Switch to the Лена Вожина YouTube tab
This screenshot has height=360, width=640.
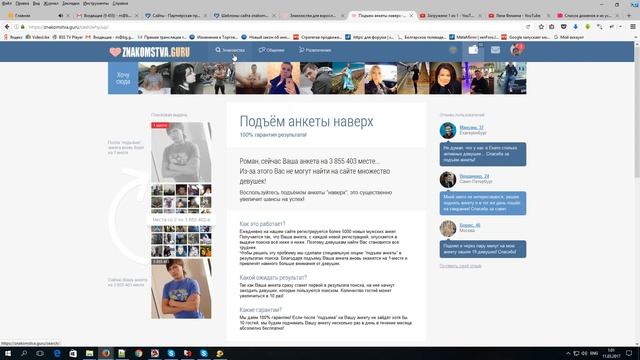coord(518,16)
